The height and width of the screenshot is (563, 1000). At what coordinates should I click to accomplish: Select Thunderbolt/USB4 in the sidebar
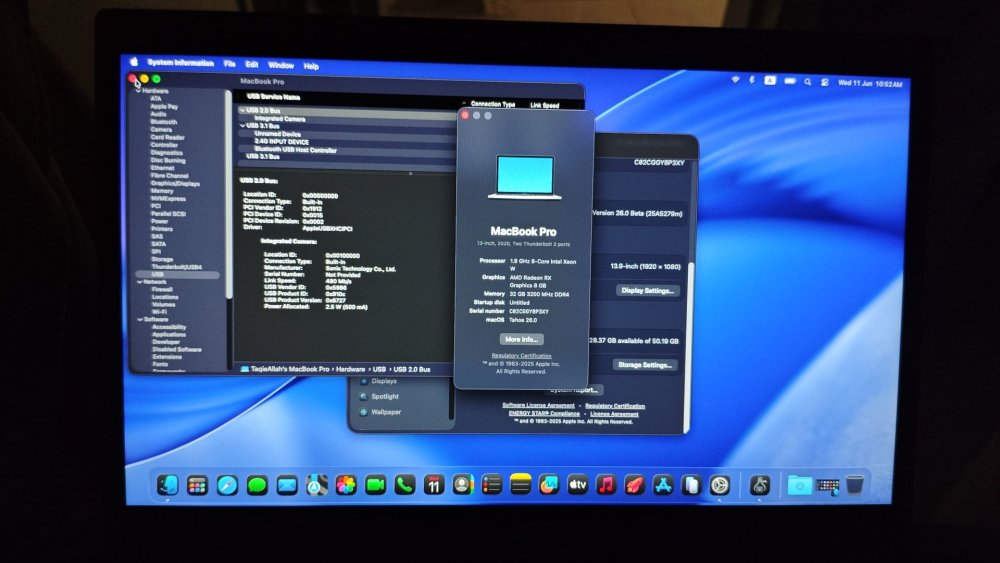click(x=177, y=267)
